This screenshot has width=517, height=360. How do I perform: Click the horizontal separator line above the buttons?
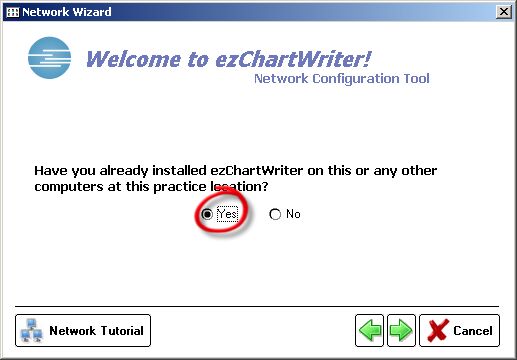pos(257,306)
